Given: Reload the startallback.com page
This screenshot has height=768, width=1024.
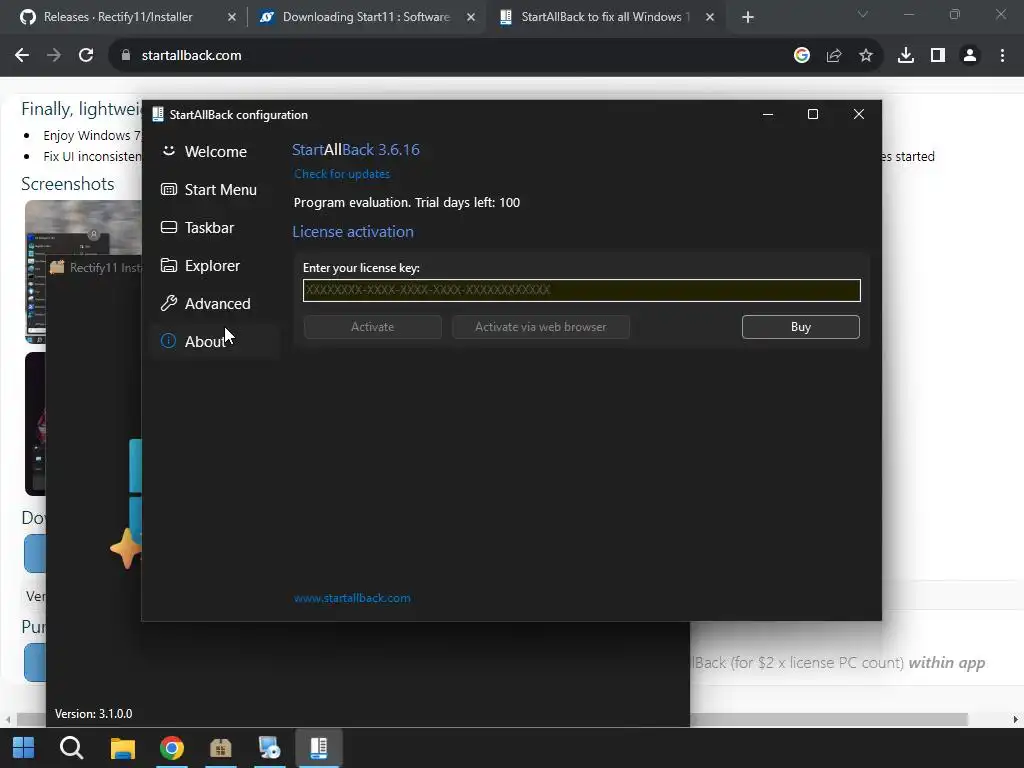Looking at the screenshot, I should pyautogui.click(x=86, y=56).
